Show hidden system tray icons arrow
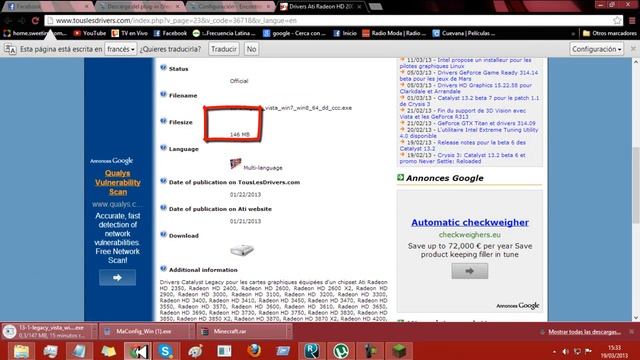Screen dimensions: 640x360 [554, 351]
